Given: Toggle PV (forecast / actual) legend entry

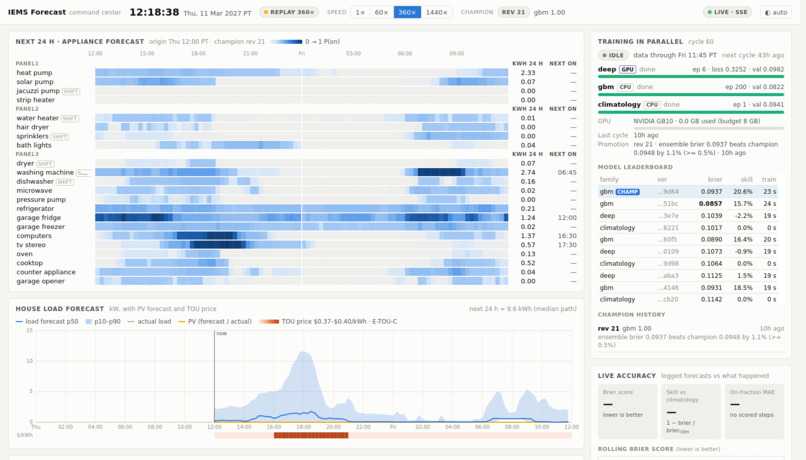Looking at the screenshot, I should [215, 321].
